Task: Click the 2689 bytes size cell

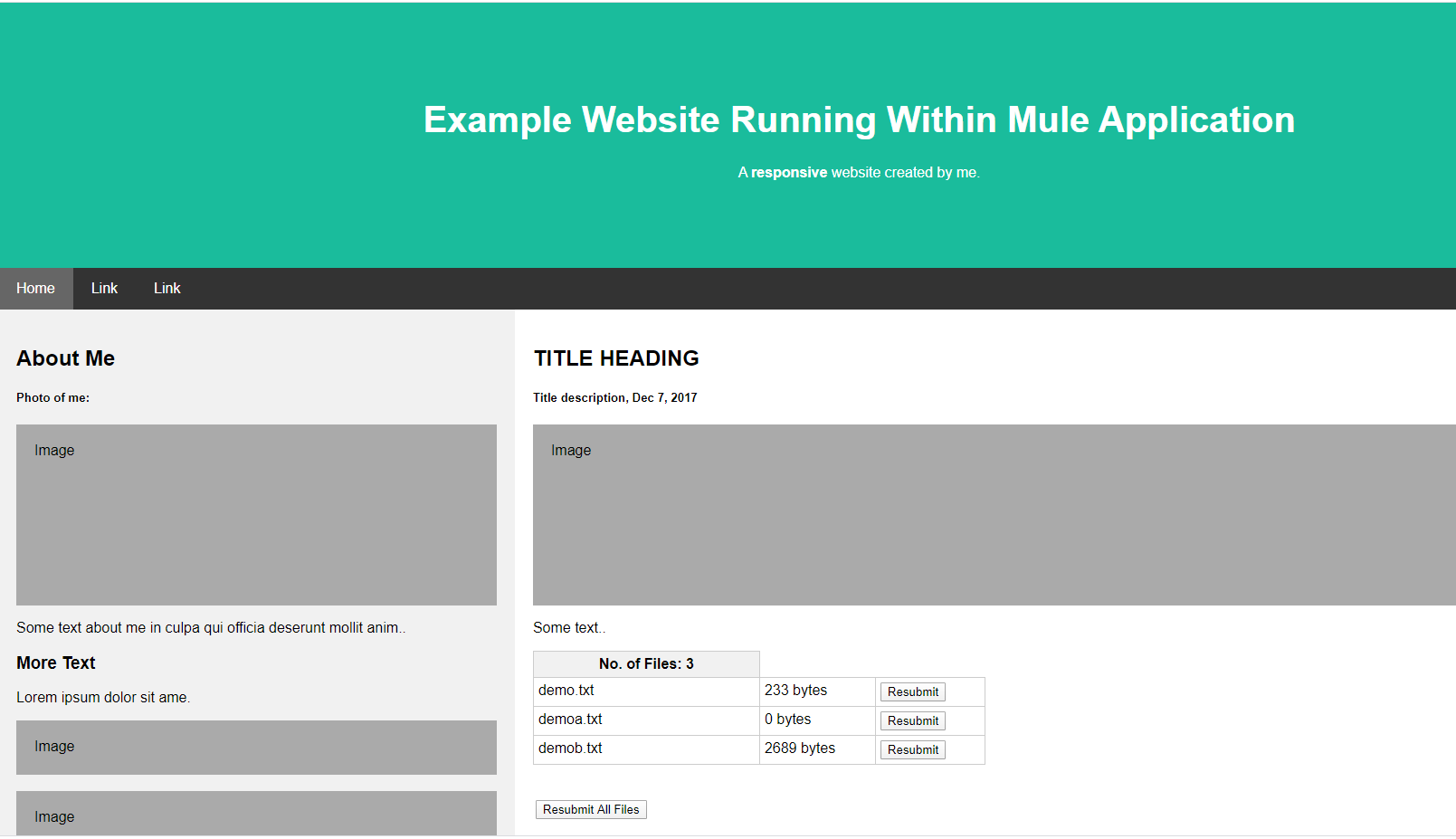Action: point(817,749)
